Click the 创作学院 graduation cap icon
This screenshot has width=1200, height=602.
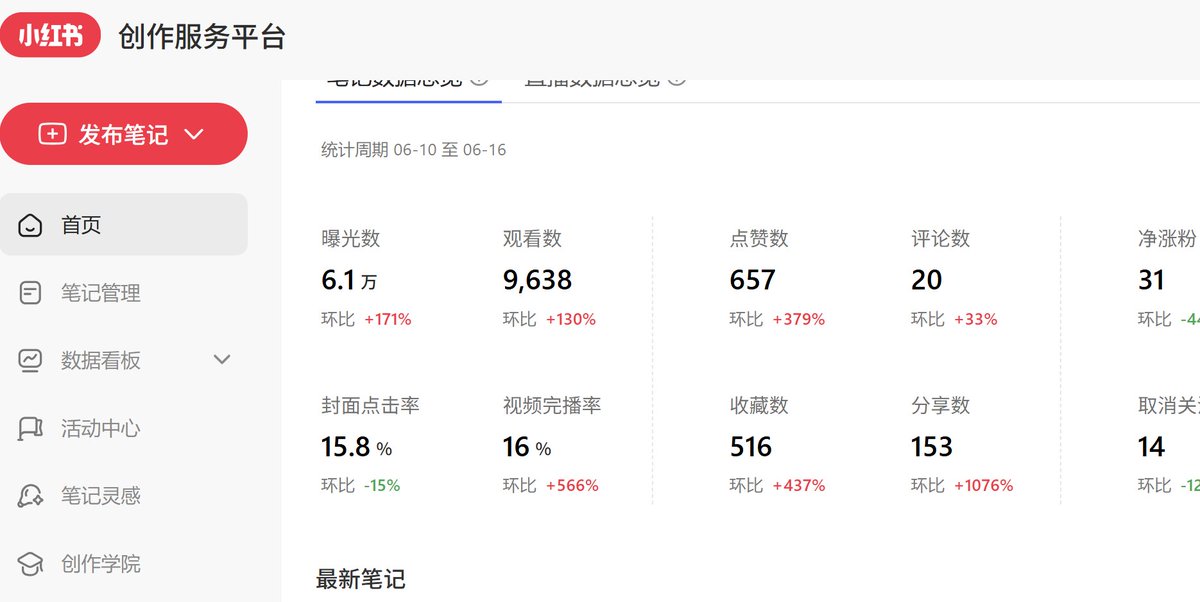(x=30, y=564)
